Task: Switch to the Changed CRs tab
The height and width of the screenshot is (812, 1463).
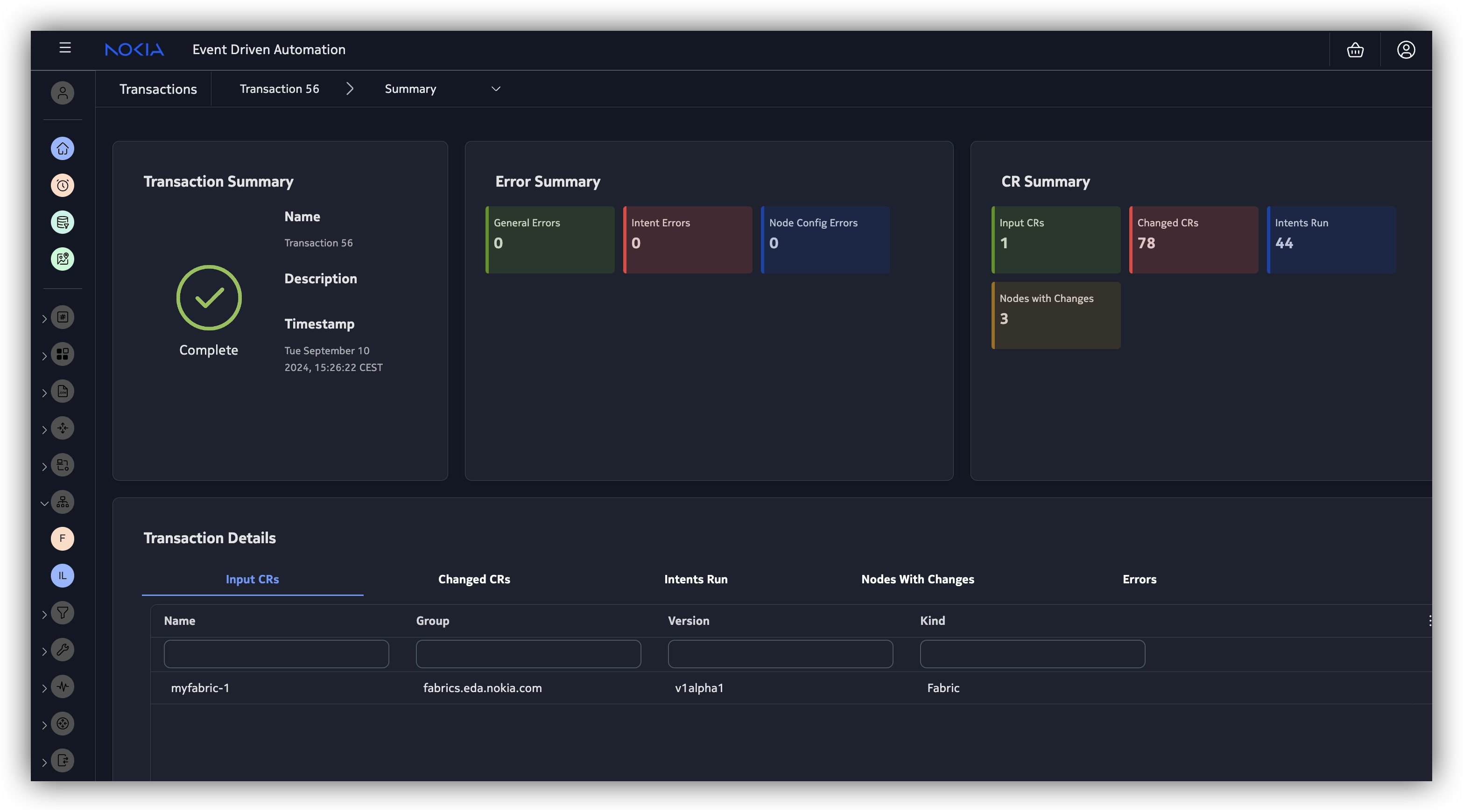Action: 474,580
